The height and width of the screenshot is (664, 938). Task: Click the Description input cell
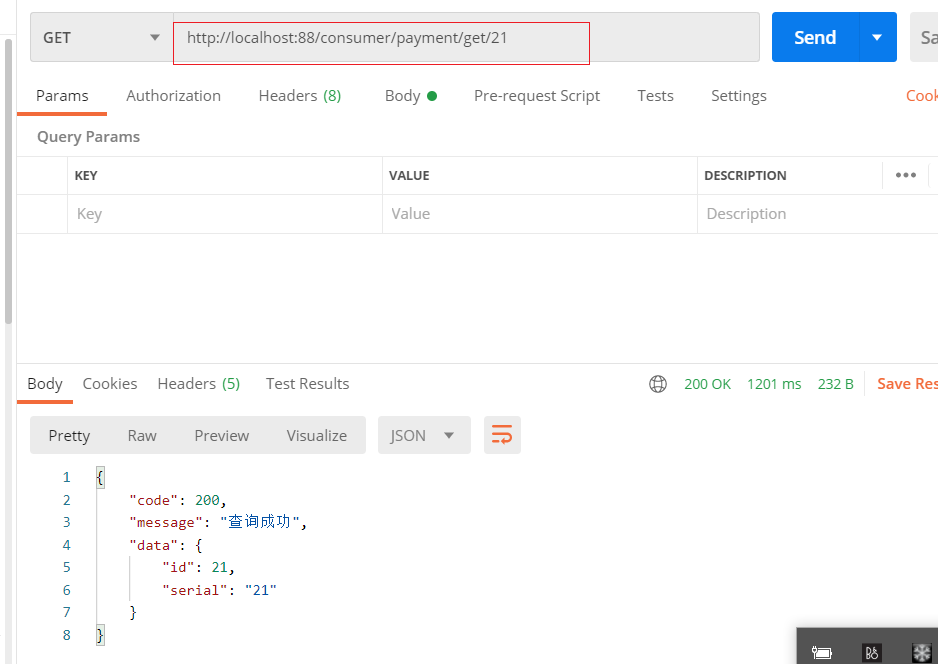point(817,214)
